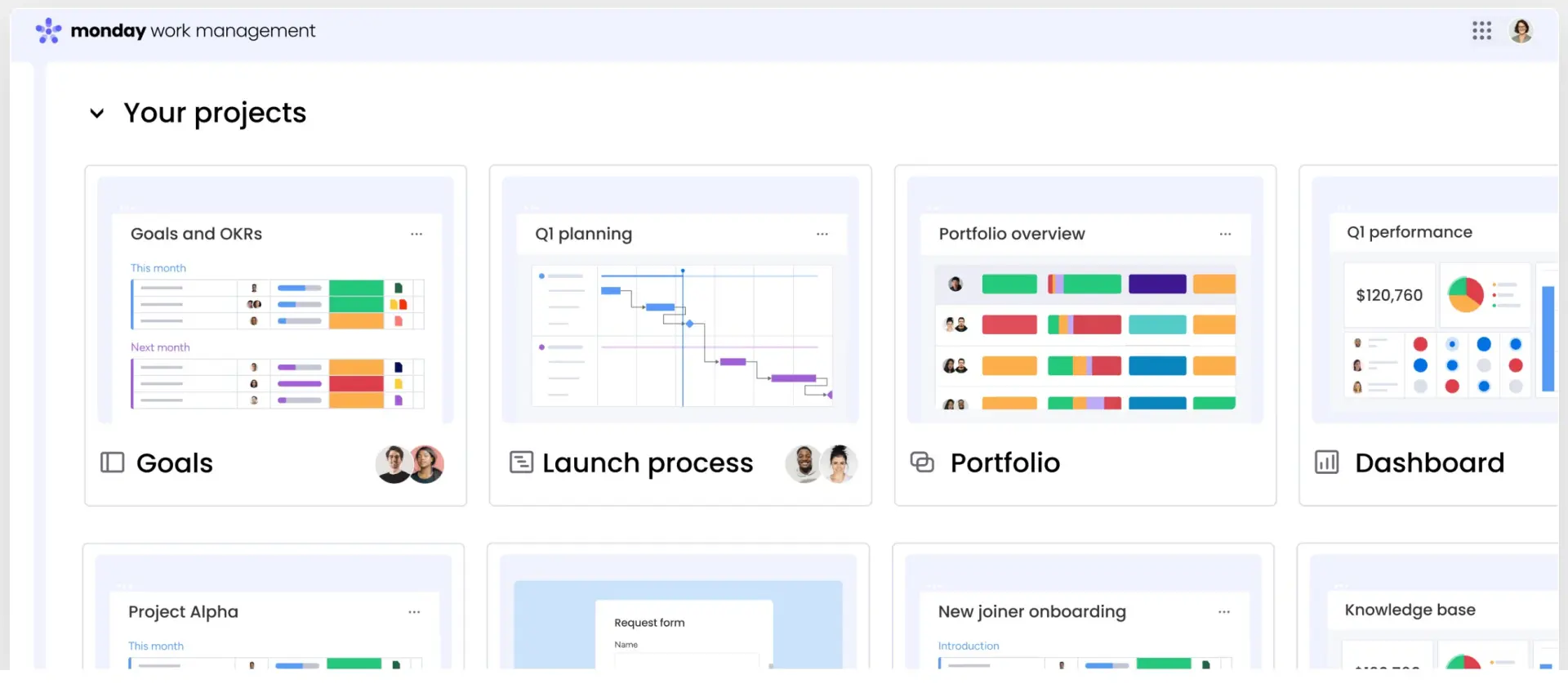The height and width of the screenshot is (684, 1568).
Task: Open Project Alpha options menu
Action: [x=414, y=612]
